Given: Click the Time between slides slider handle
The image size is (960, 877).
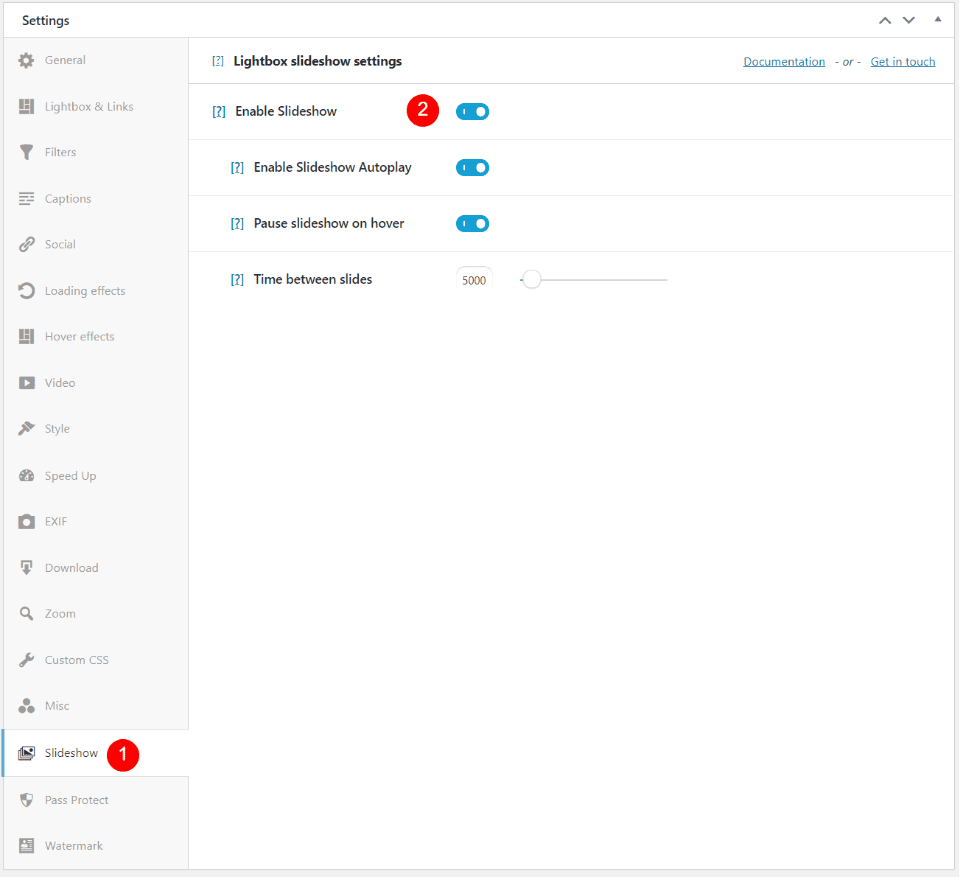Looking at the screenshot, I should [532, 280].
